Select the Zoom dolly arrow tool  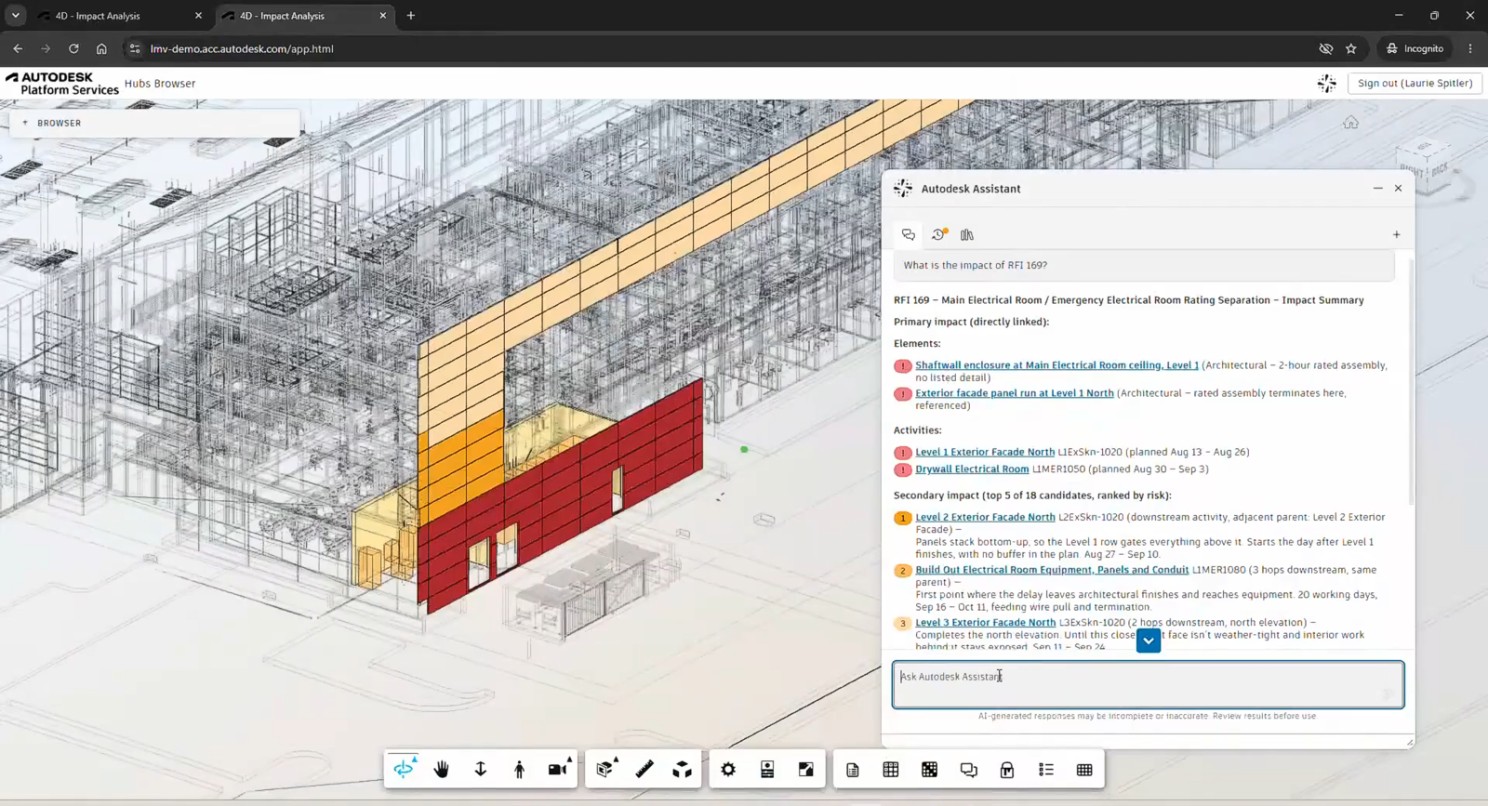pos(480,769)
